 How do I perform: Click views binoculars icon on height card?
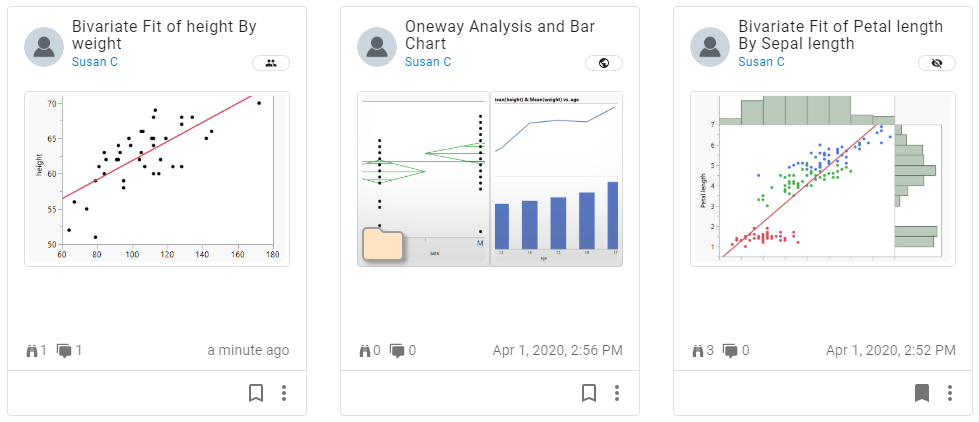tap(32, 350)
